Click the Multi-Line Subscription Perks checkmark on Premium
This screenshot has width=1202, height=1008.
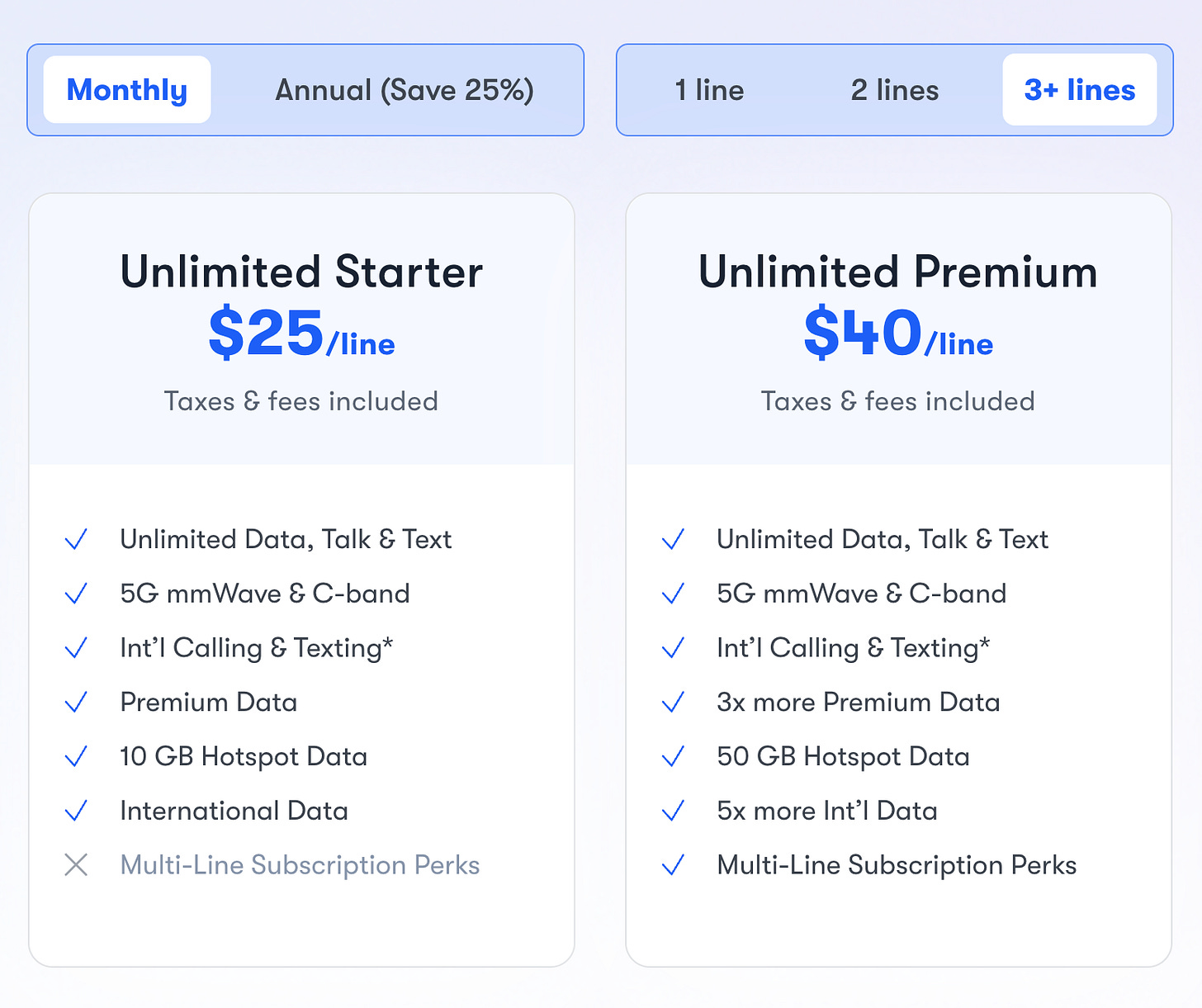click(673, 865)
